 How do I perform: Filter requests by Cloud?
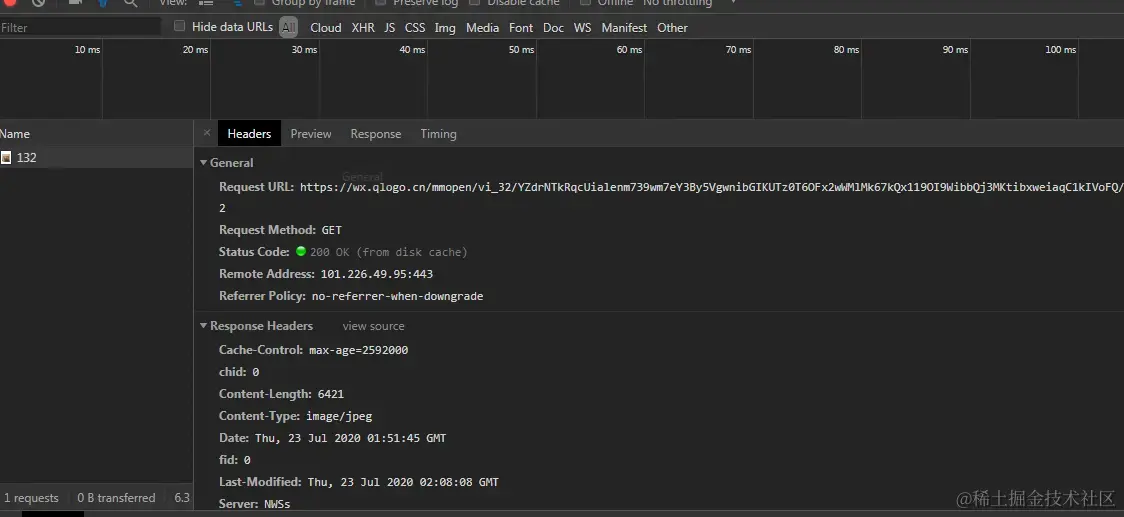coord(325,27)
